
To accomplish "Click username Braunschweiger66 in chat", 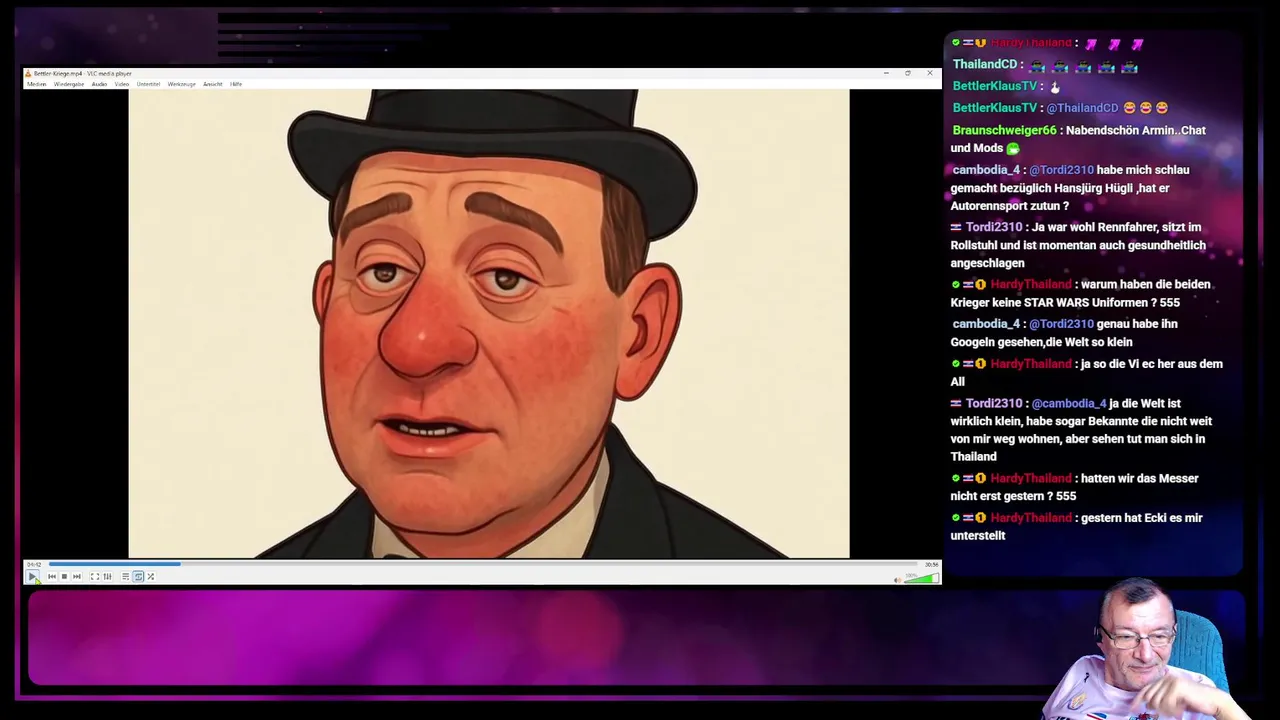I will coord(1004,130).
